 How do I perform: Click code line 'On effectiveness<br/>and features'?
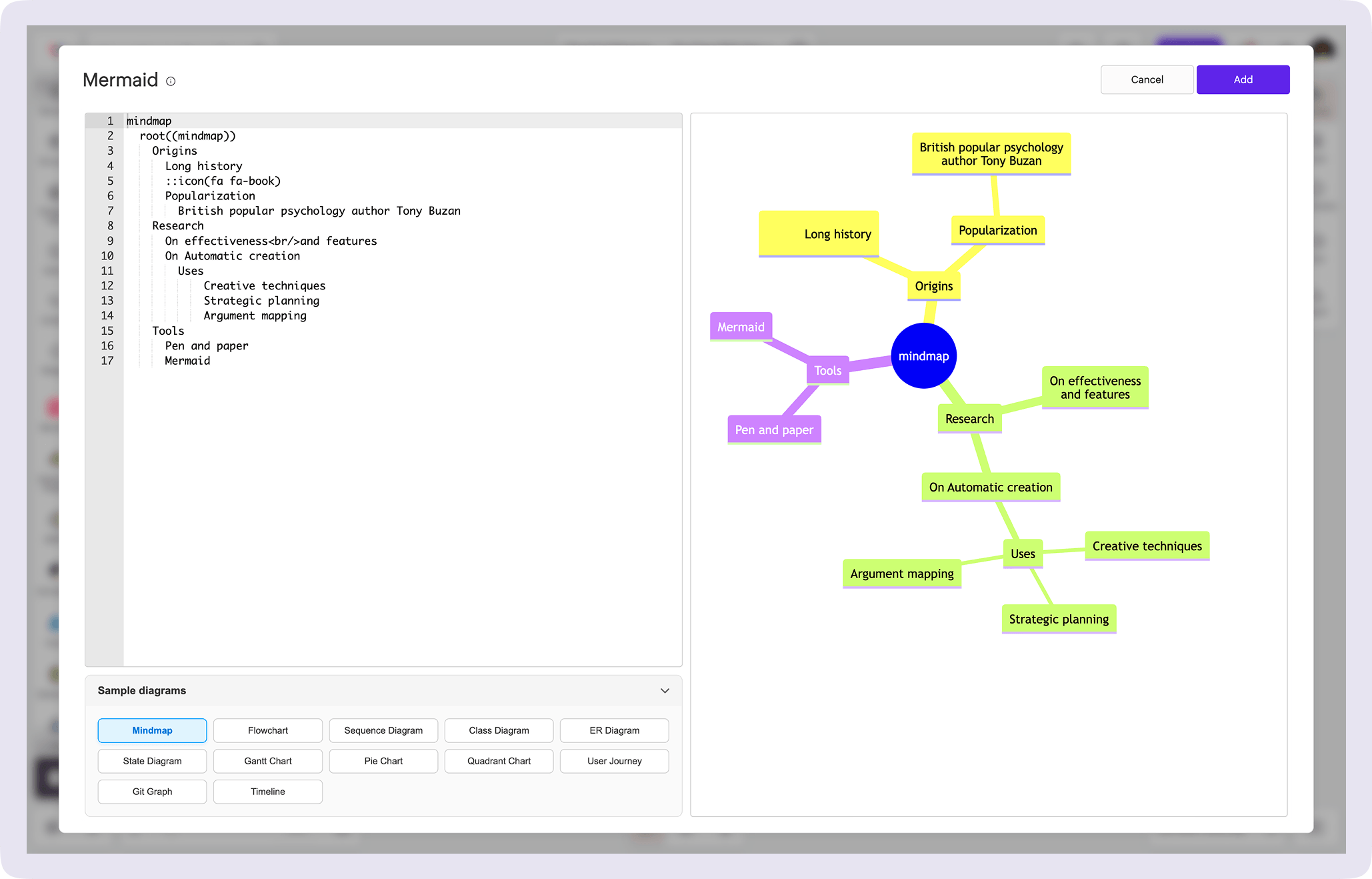tap(271, 241)
